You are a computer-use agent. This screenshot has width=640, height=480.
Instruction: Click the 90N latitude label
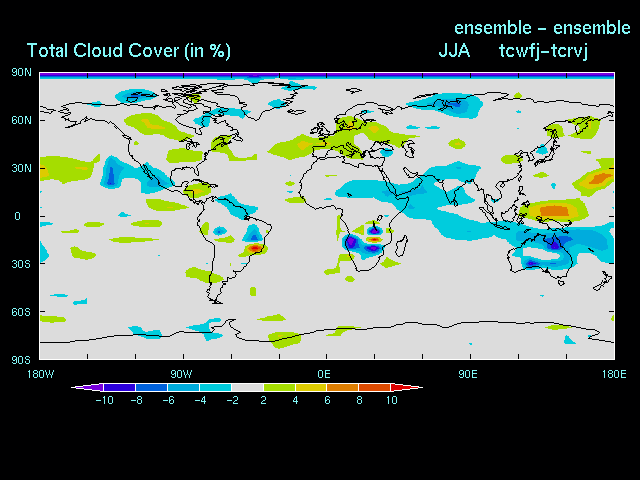tap(21, 73)
